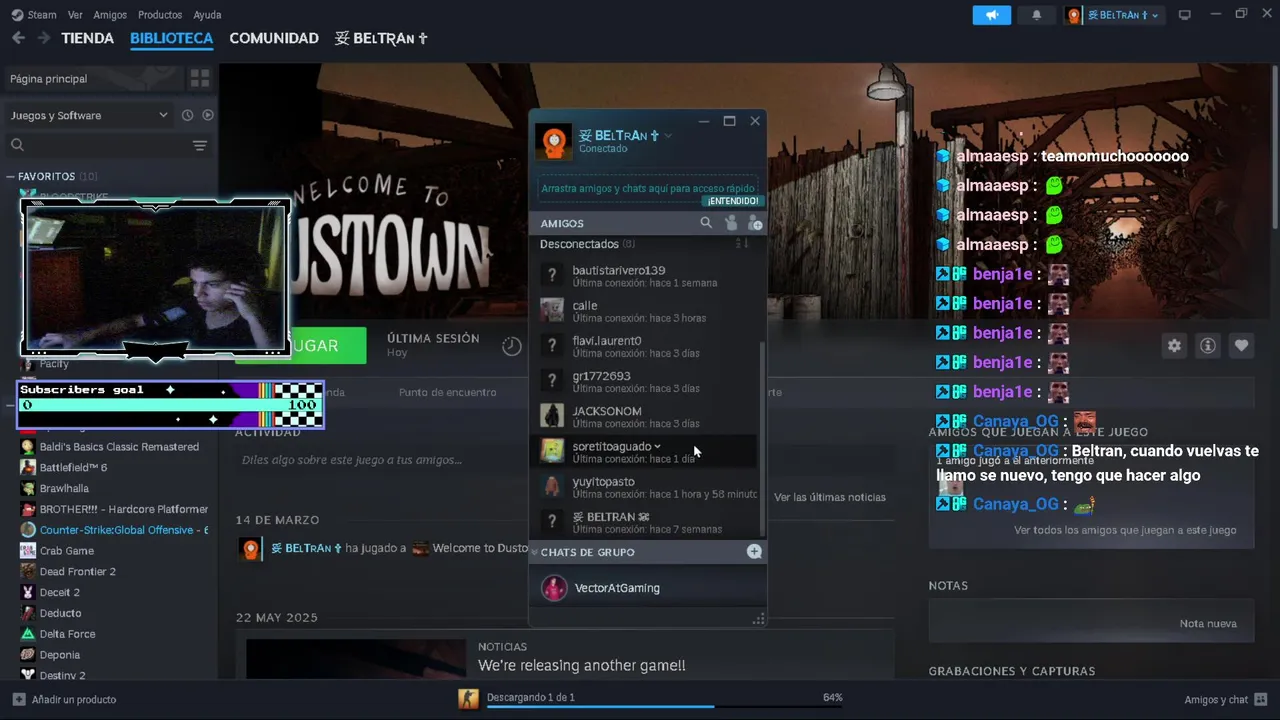Open the Productos menu
The width and height of the screenshot is (1280, 720).
click(x=160, y=15)
